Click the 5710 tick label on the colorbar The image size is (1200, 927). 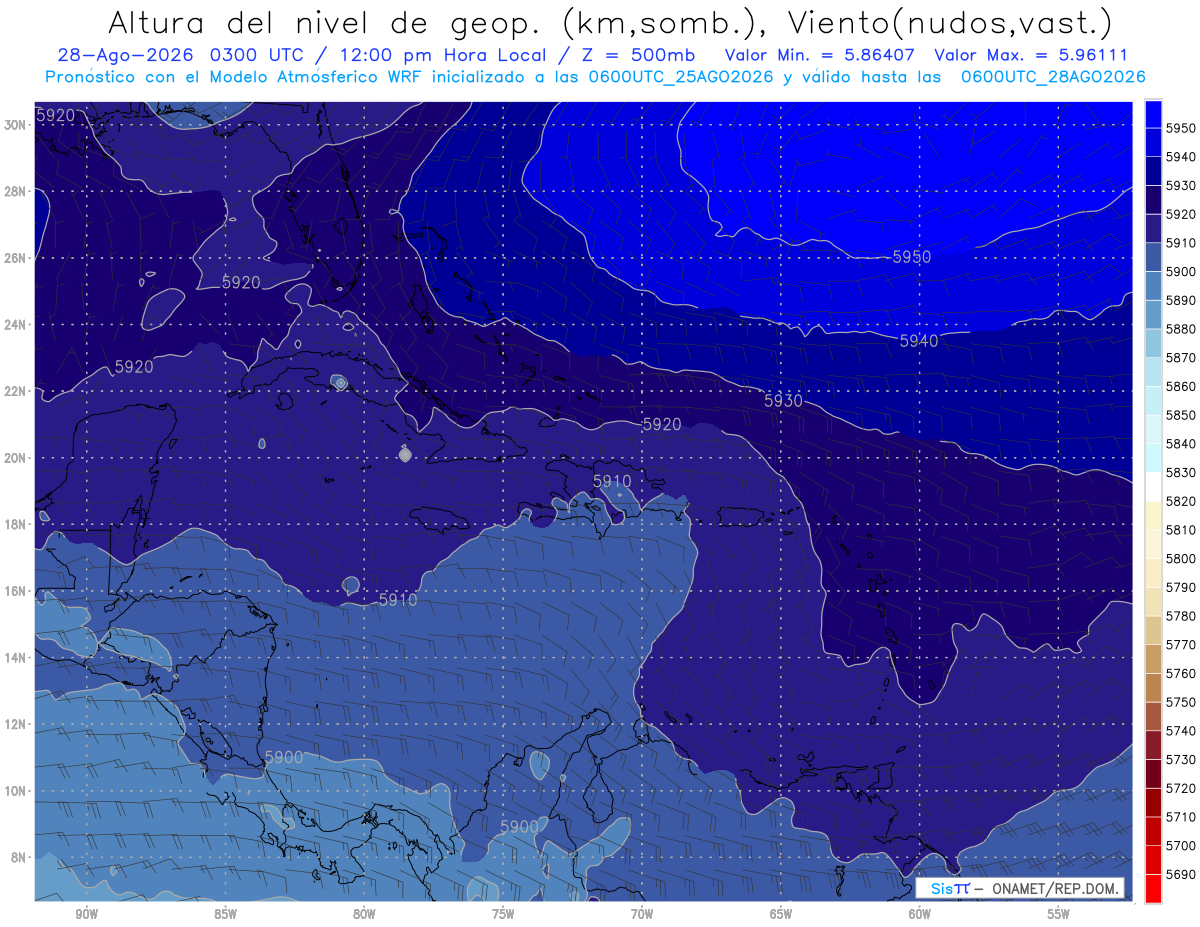click(1181, 816)
